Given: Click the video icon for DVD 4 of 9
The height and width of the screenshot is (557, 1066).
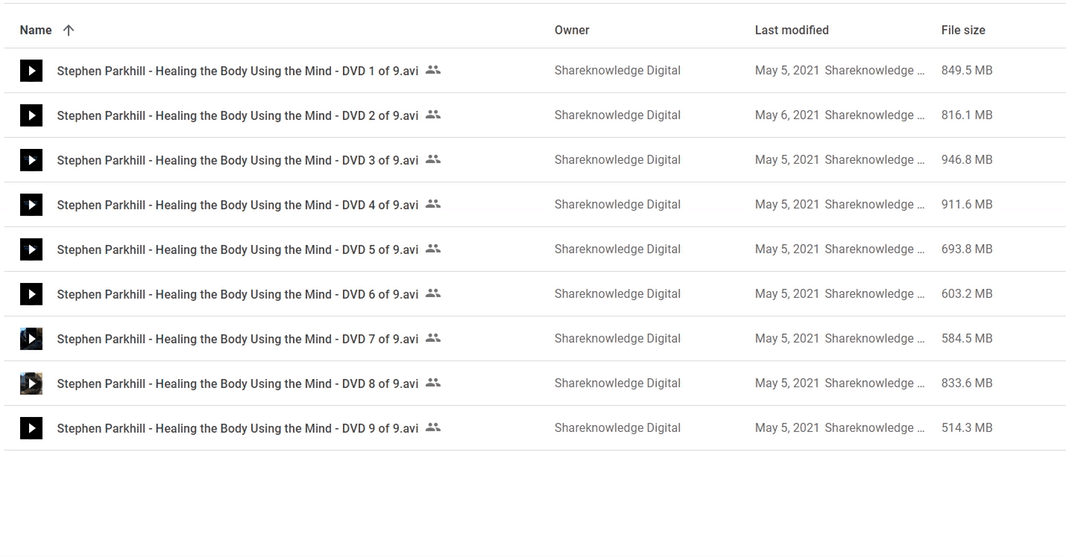Looking at the screenshot, I should pyautogui.click(x=31, y=205).
